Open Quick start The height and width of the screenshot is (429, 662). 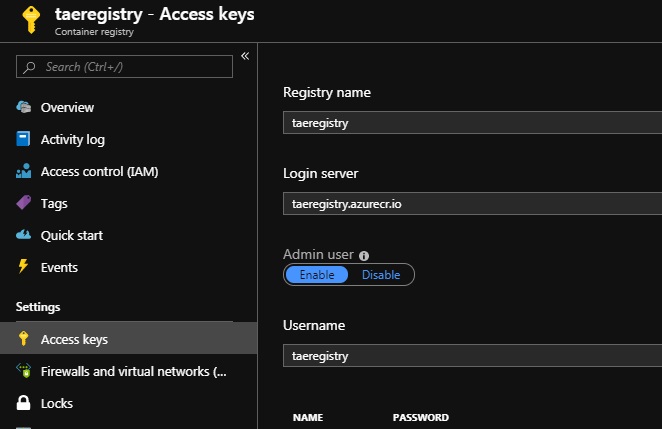tap(72, 236)
